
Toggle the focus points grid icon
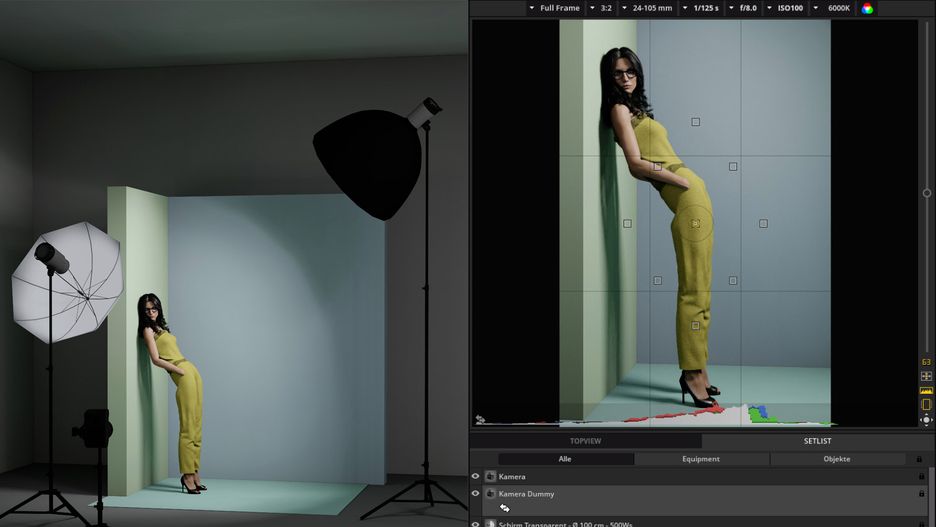926,376
